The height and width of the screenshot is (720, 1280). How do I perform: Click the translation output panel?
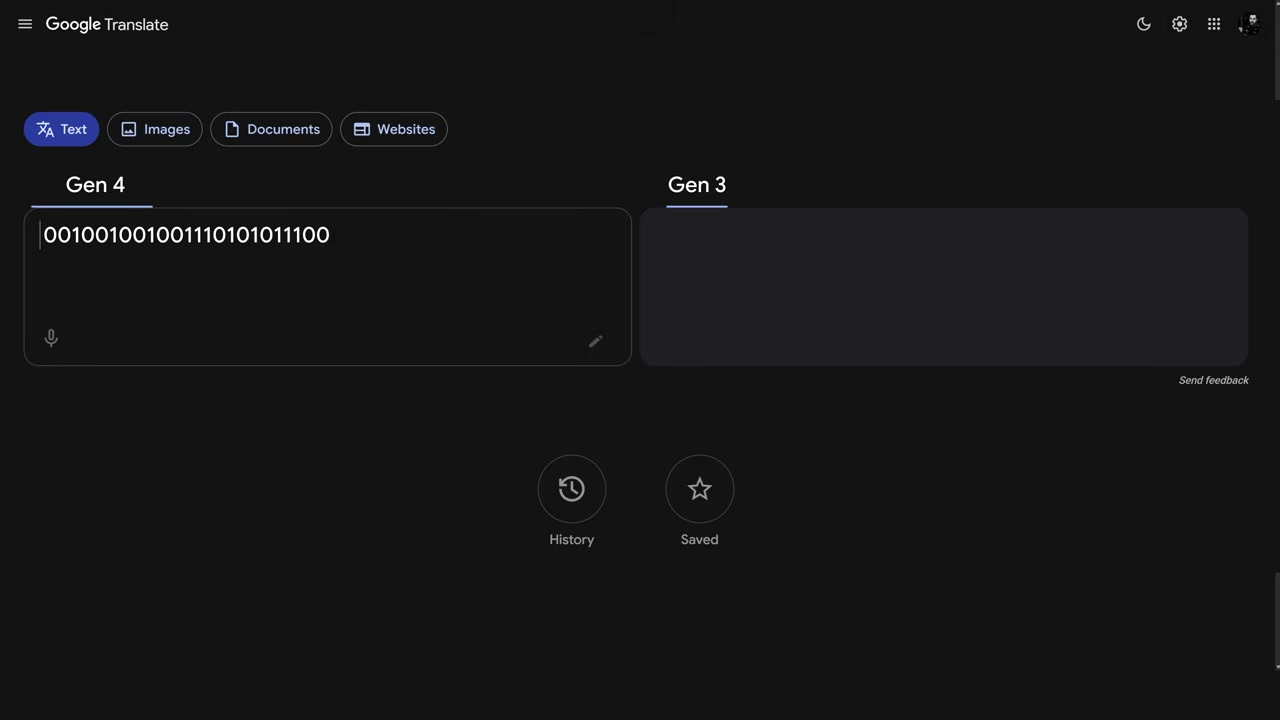[x=944, y=286]
